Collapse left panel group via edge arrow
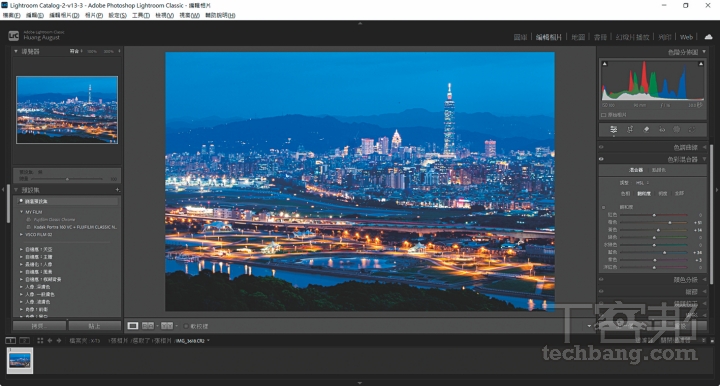The image size is (720, 386). (x=3, y=189)
